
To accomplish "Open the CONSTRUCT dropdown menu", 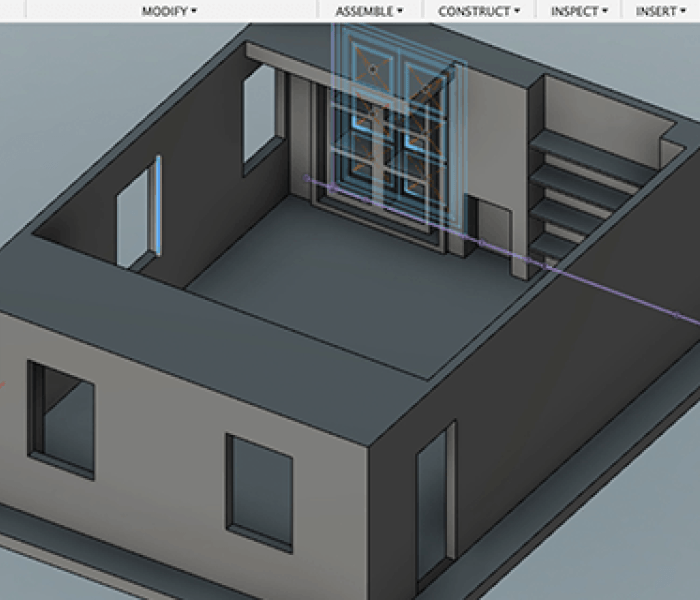I will (x=479, y=11).
